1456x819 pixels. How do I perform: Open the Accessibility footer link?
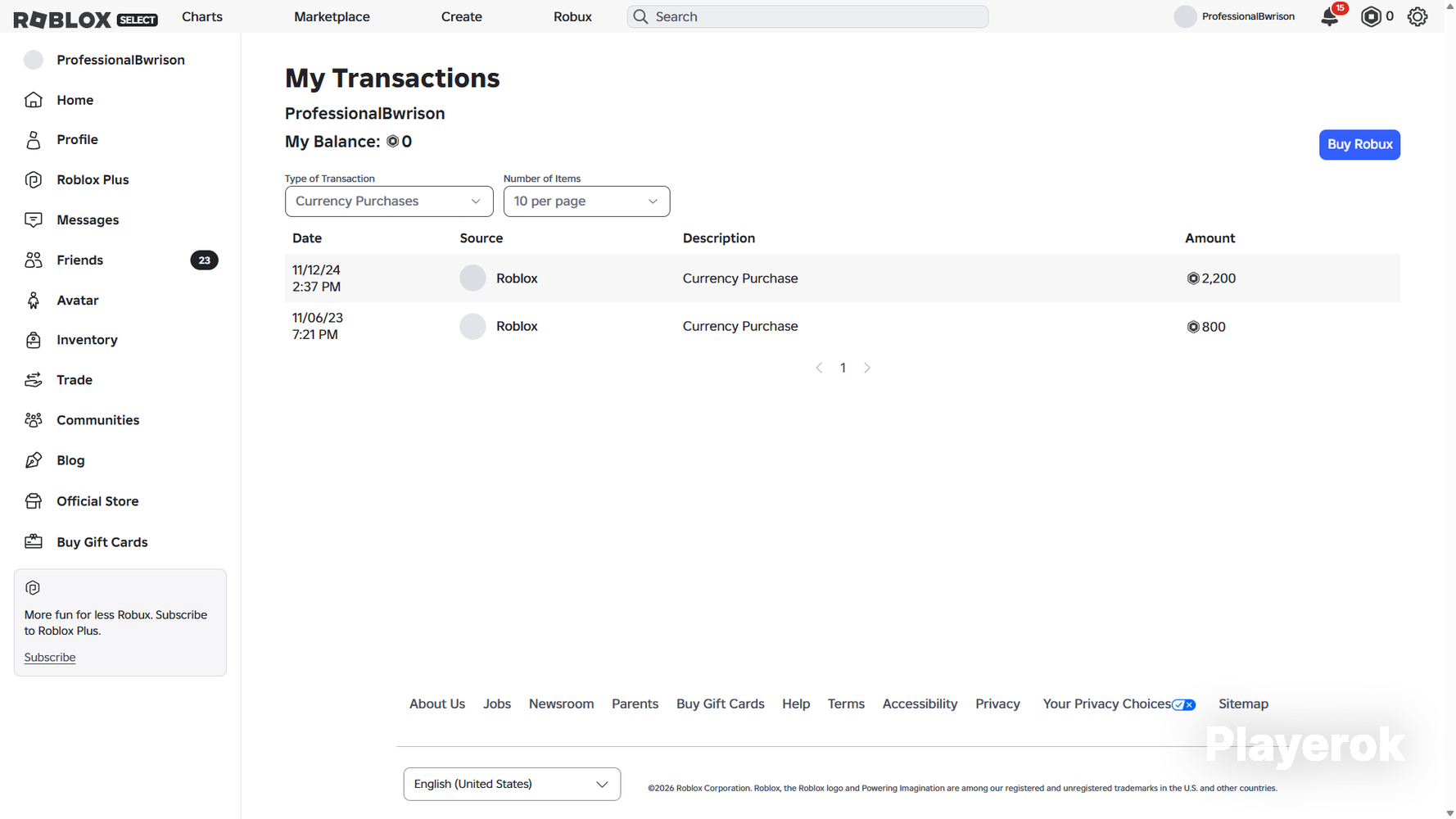[920, 704]
